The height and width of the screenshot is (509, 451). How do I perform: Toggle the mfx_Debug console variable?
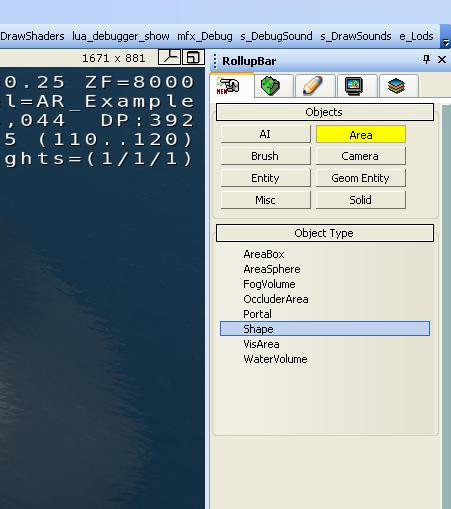point(205,36)
